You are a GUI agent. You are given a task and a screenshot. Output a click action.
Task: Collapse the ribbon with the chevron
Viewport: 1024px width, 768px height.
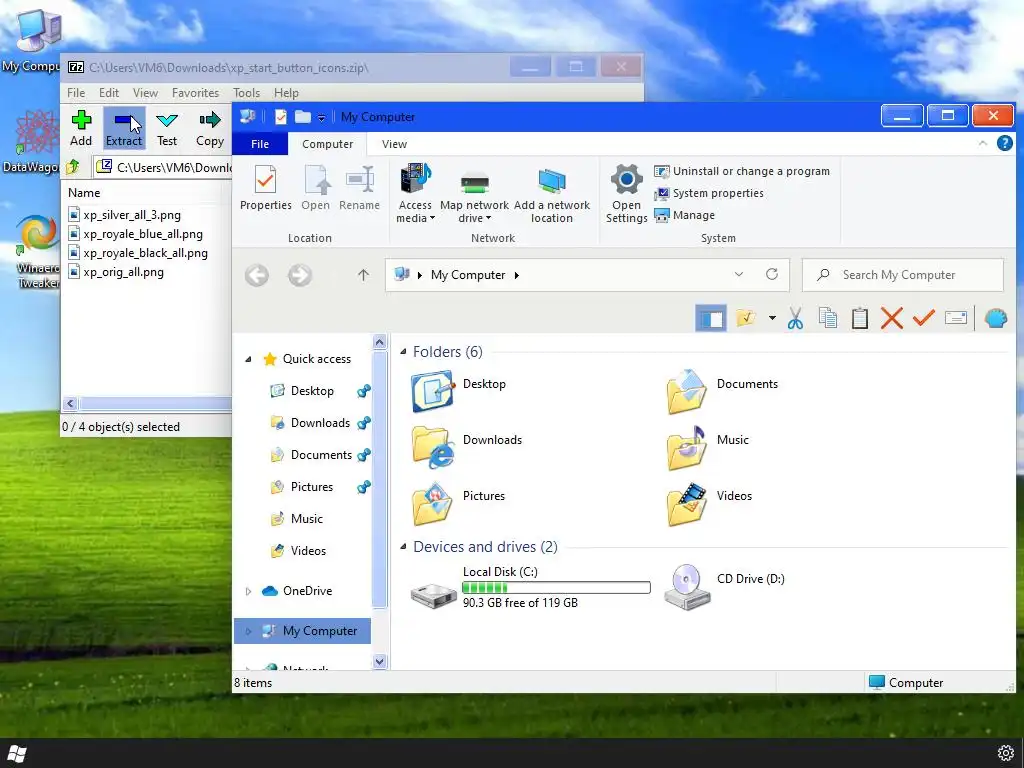tap(983, 143)
